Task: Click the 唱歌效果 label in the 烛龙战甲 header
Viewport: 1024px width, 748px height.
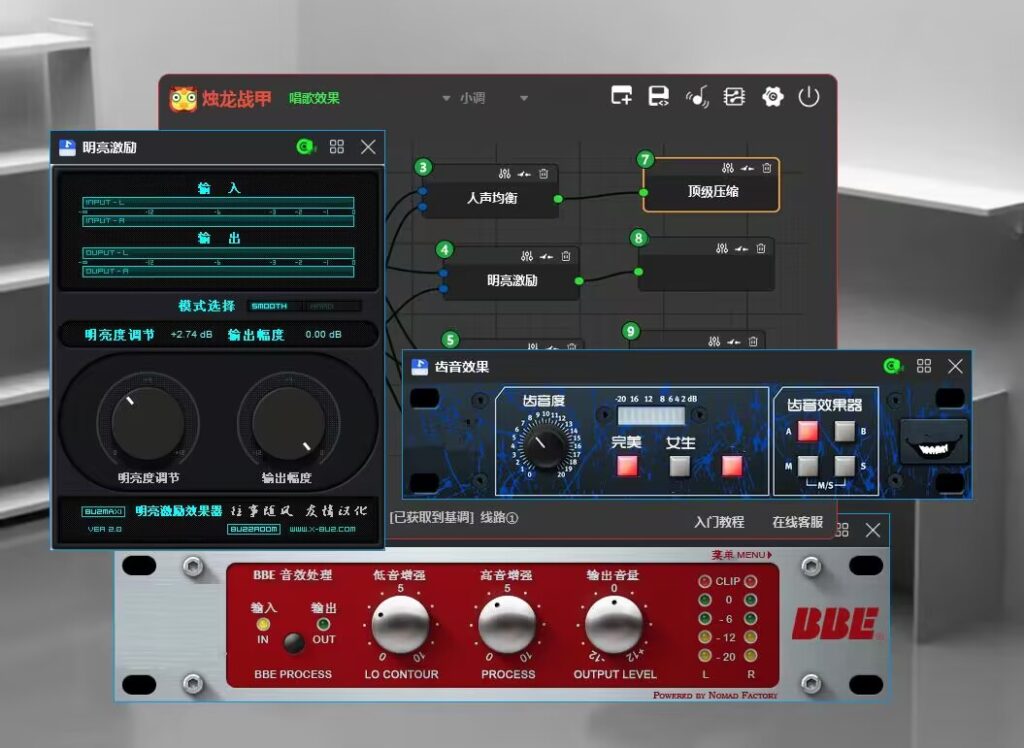Action: click(314, 98)
